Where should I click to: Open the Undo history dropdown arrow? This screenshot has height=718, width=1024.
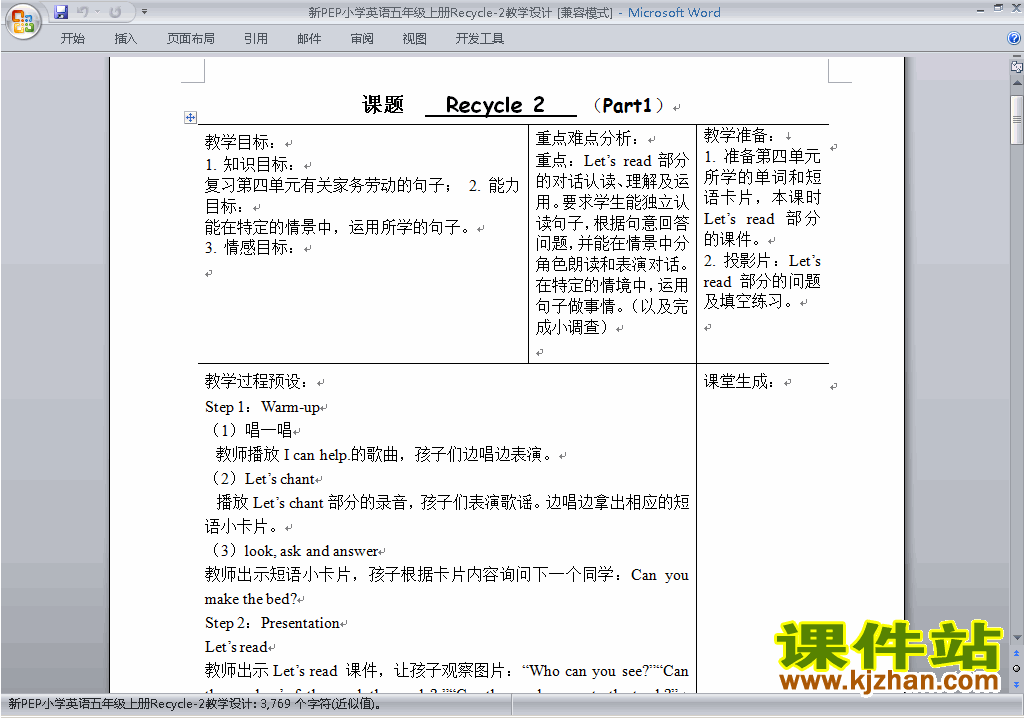(x=97, y=12)
